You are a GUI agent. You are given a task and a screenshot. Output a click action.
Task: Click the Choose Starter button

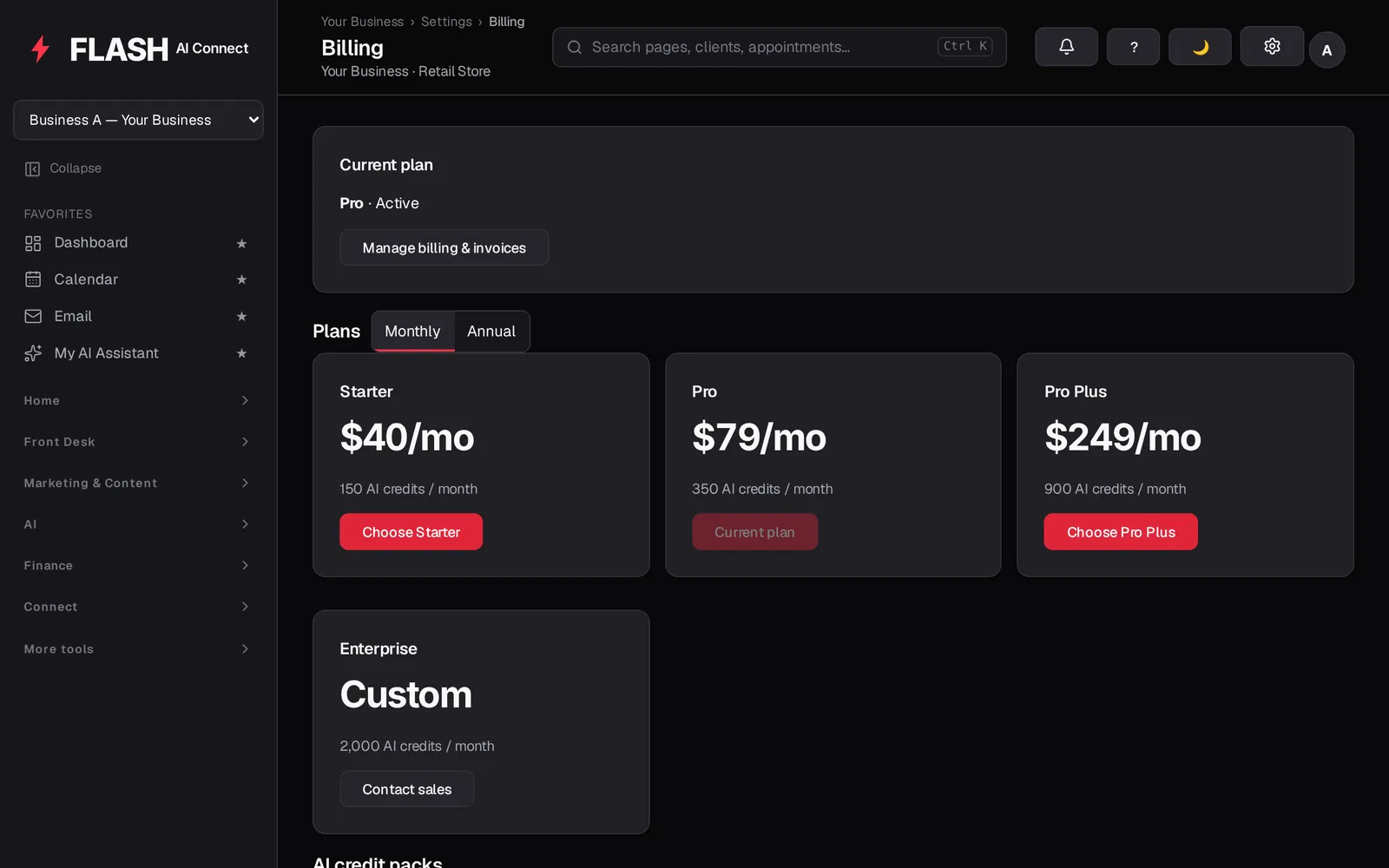411,532
